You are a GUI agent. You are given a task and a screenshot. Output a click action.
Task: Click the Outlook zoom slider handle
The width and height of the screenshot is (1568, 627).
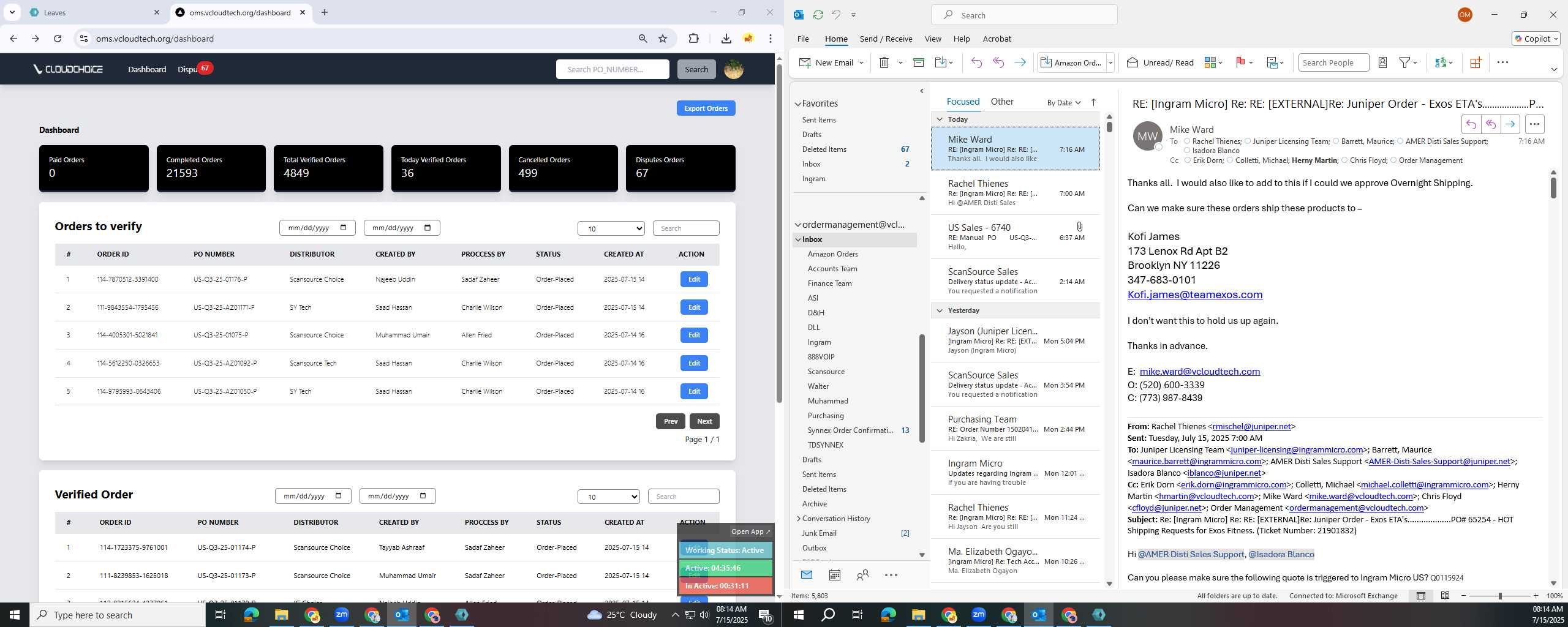(x=1499, y=596)
